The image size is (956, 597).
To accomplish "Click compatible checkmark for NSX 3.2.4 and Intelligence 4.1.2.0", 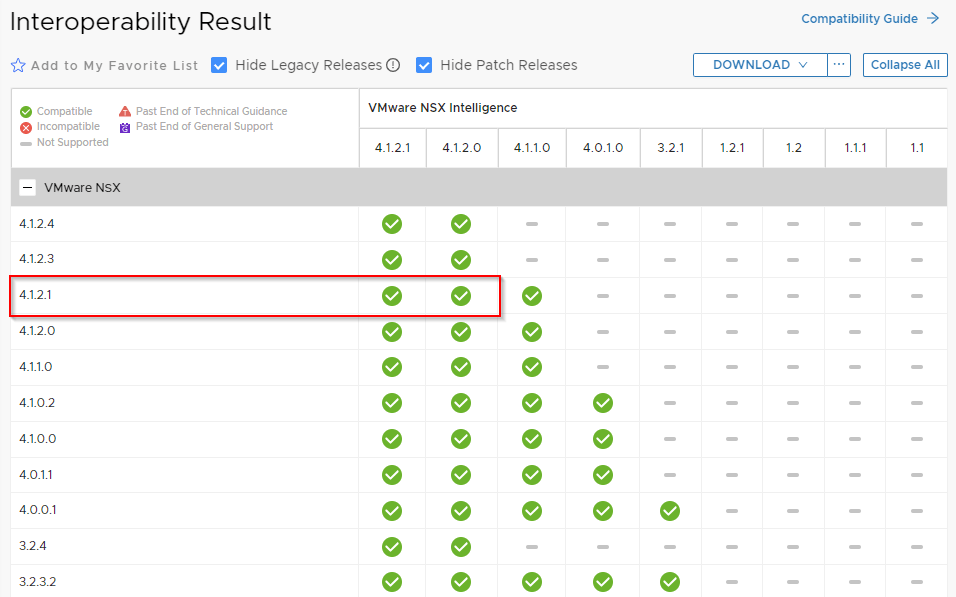I will 461,546.
